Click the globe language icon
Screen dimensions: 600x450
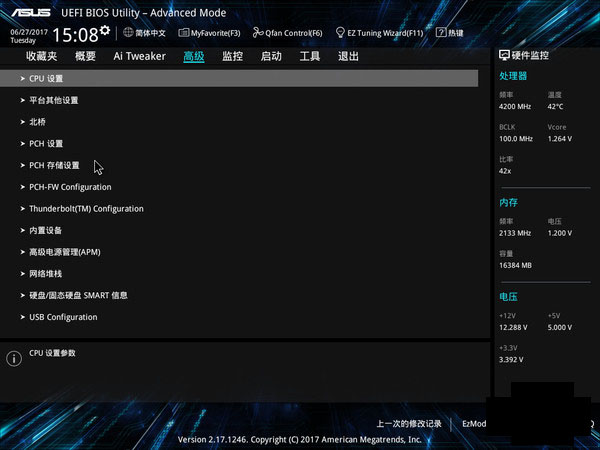pyautogui.click(x=128, y=33)
